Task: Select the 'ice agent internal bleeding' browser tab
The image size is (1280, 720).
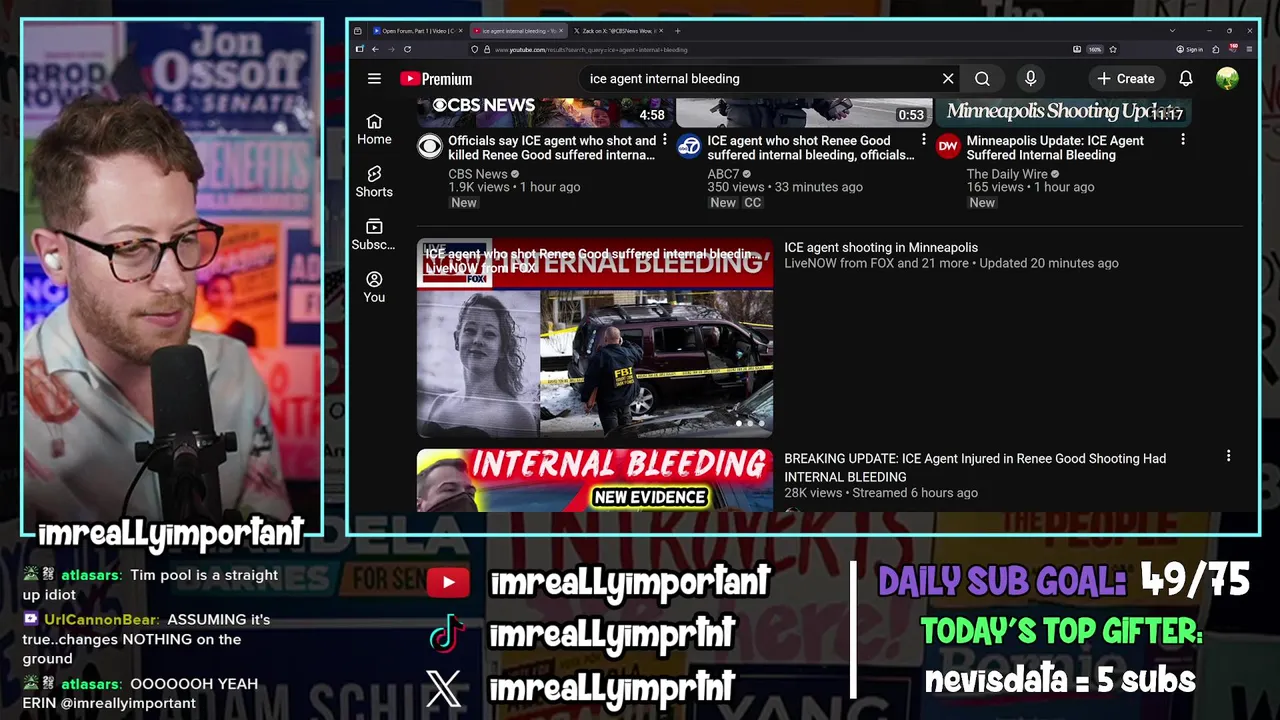Action: point(519,31)
